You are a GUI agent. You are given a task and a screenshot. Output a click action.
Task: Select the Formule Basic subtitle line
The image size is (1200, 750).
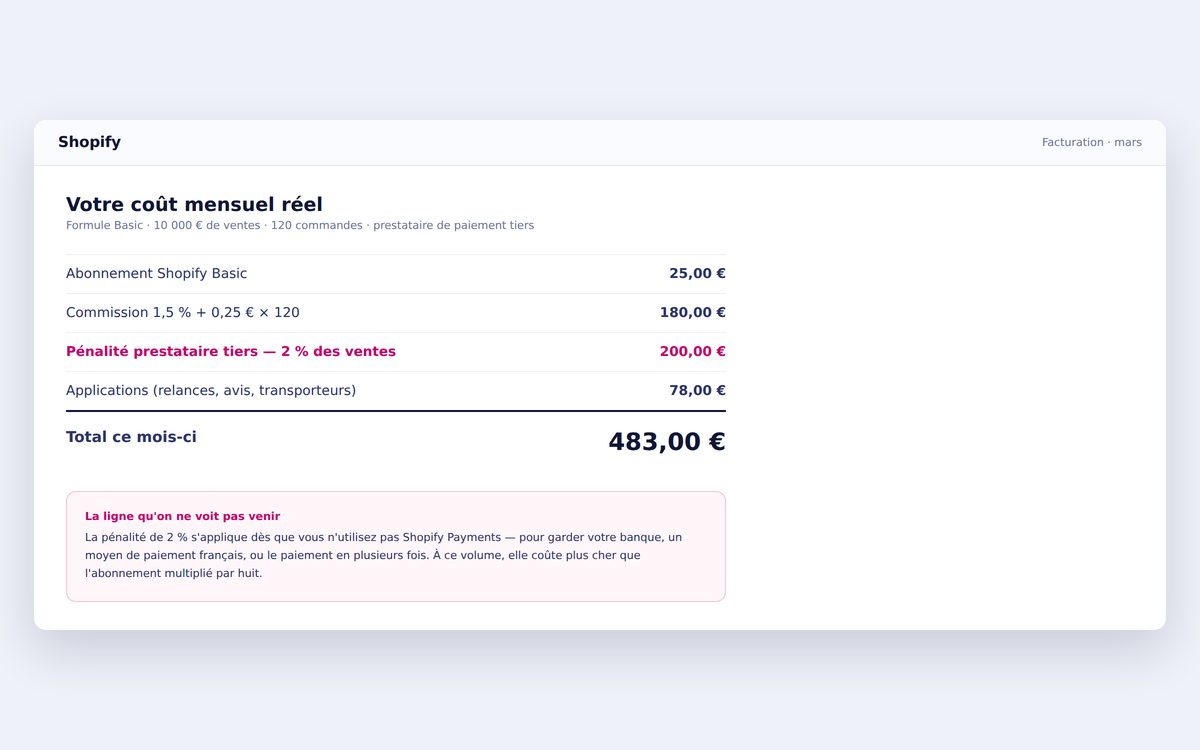(x=300, y=225)
